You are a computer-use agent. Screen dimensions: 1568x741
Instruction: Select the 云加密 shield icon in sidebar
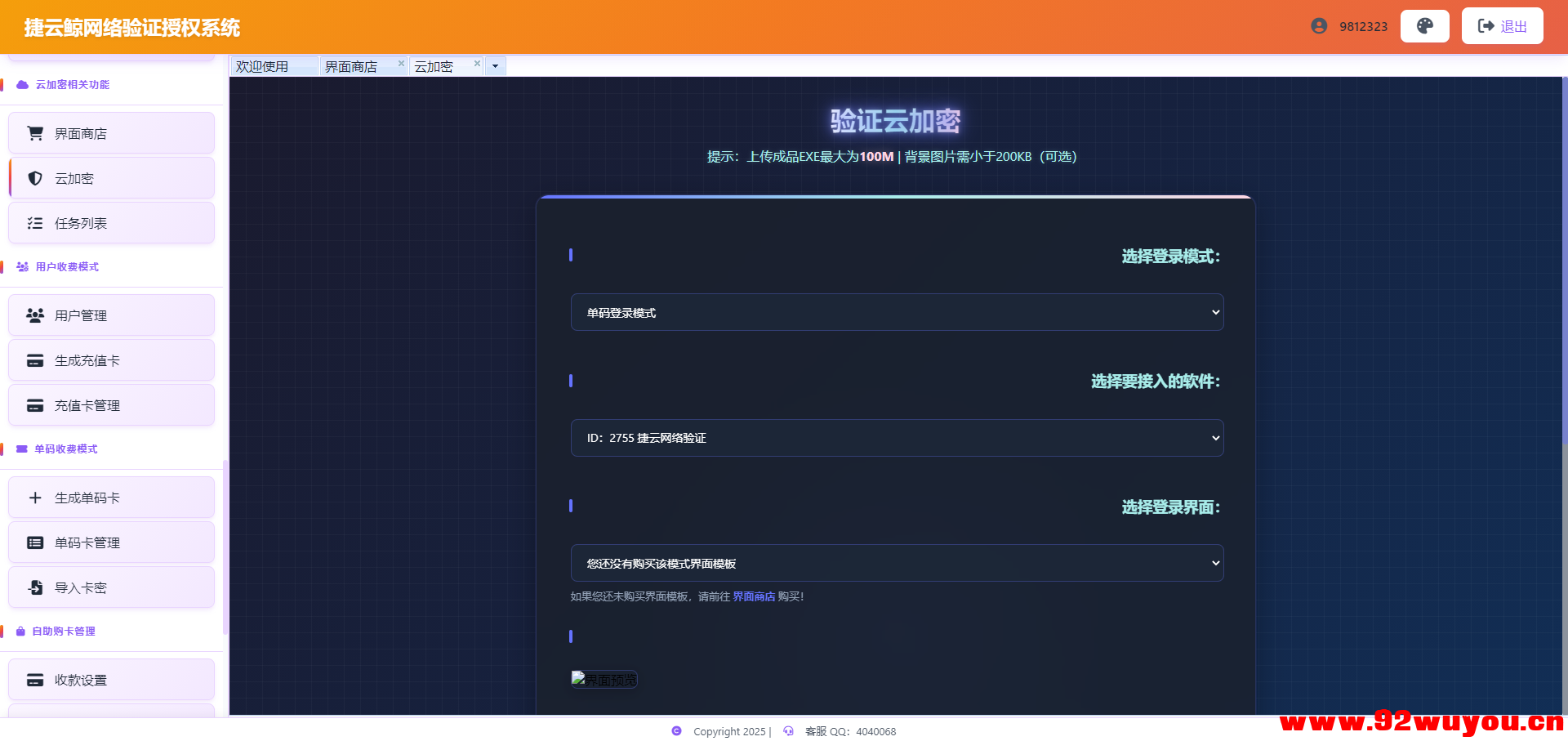coord(34,178)
